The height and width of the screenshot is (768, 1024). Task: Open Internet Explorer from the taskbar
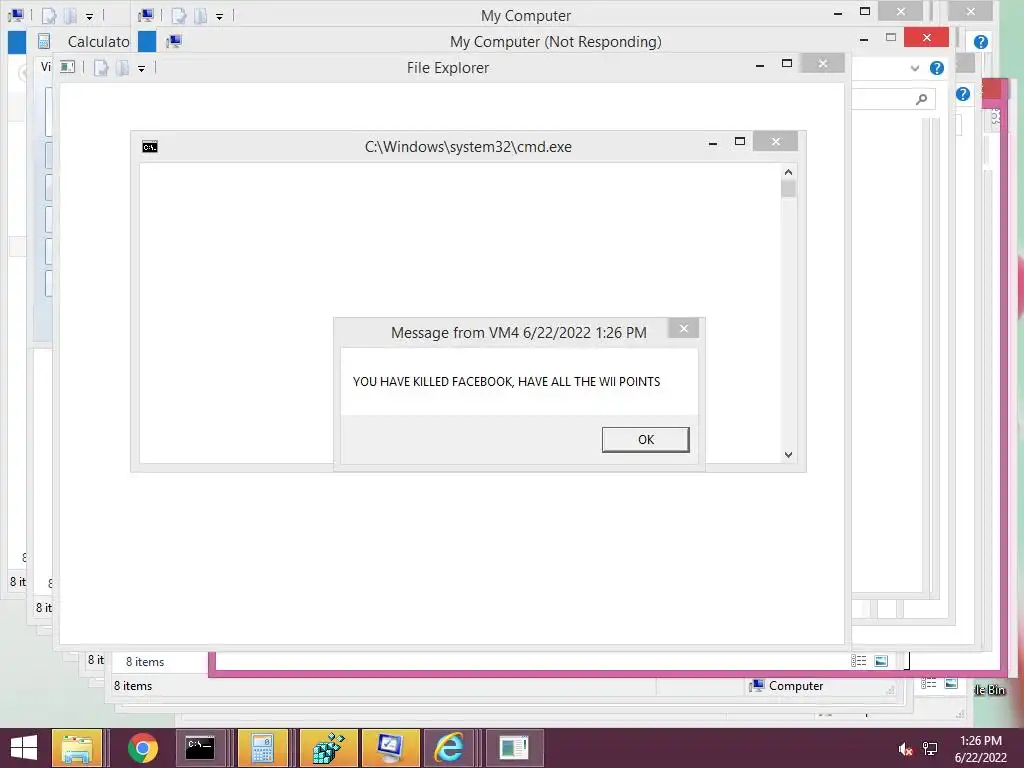[450, 748]
